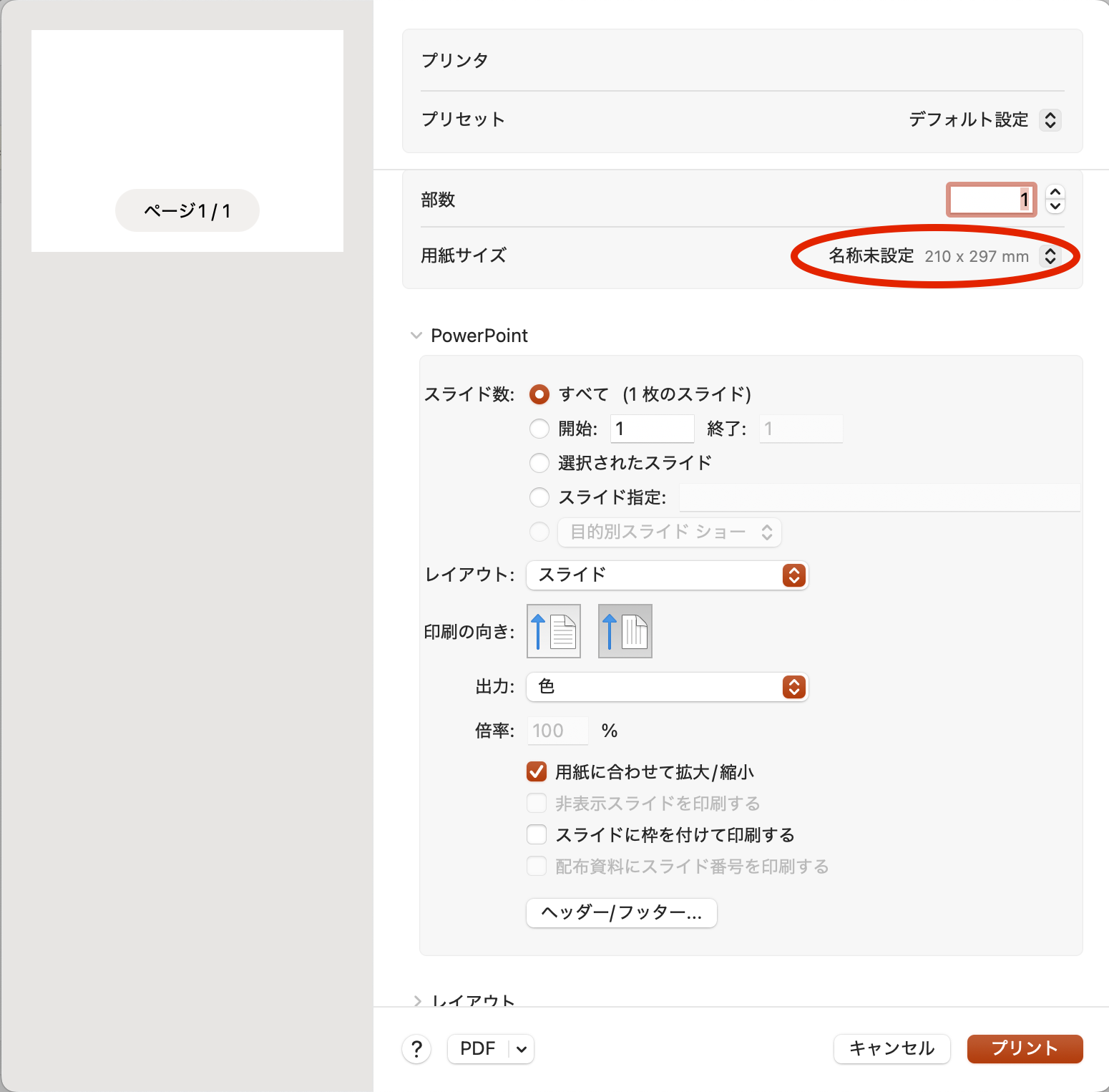Click the キャンセル cancel button
Screen dimensions: 1109x1092
pos(891,1049)
